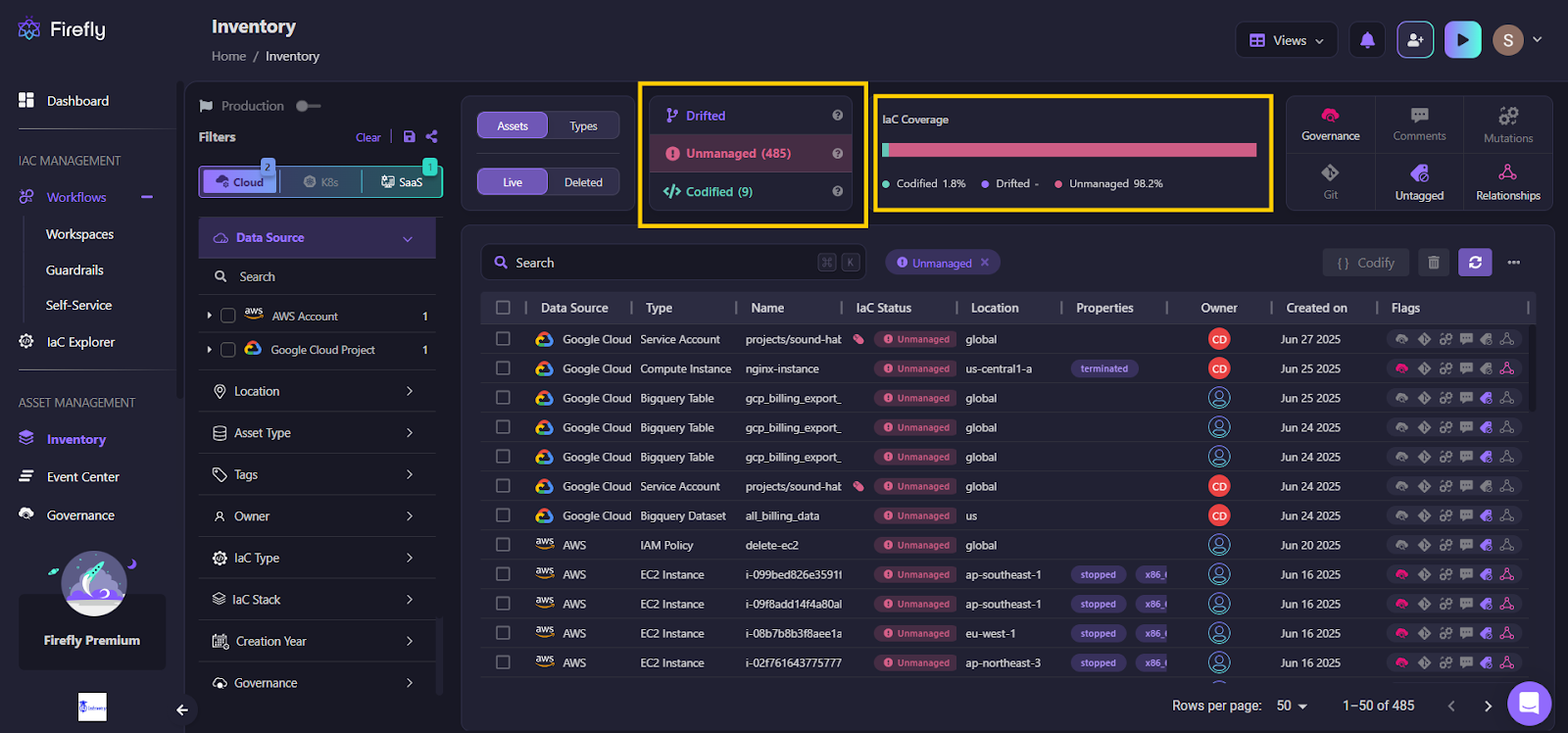Open the notifications bell

[1367, 40]
